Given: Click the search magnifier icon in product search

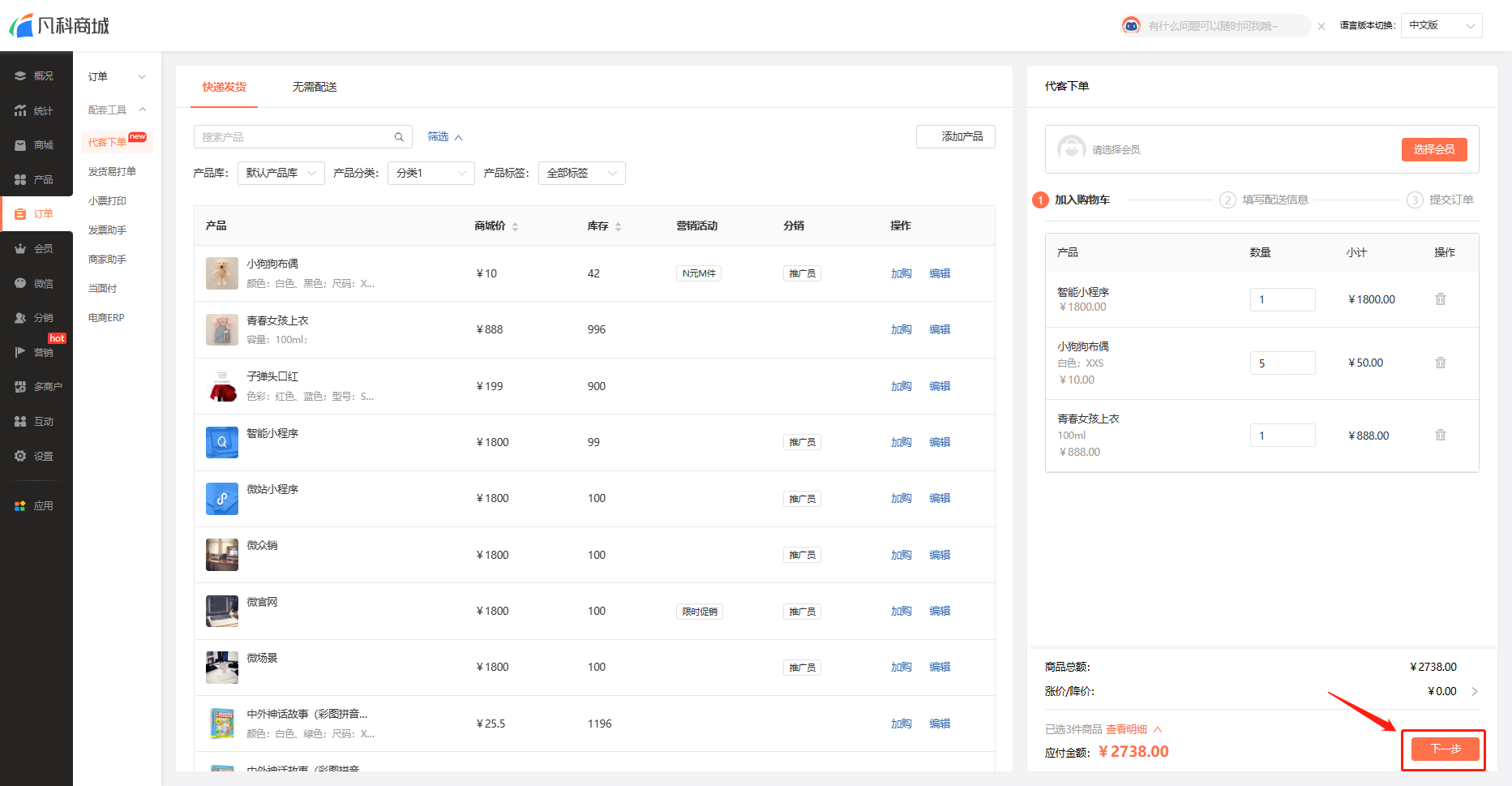Looking at the screenshot, I should (399, 137).
